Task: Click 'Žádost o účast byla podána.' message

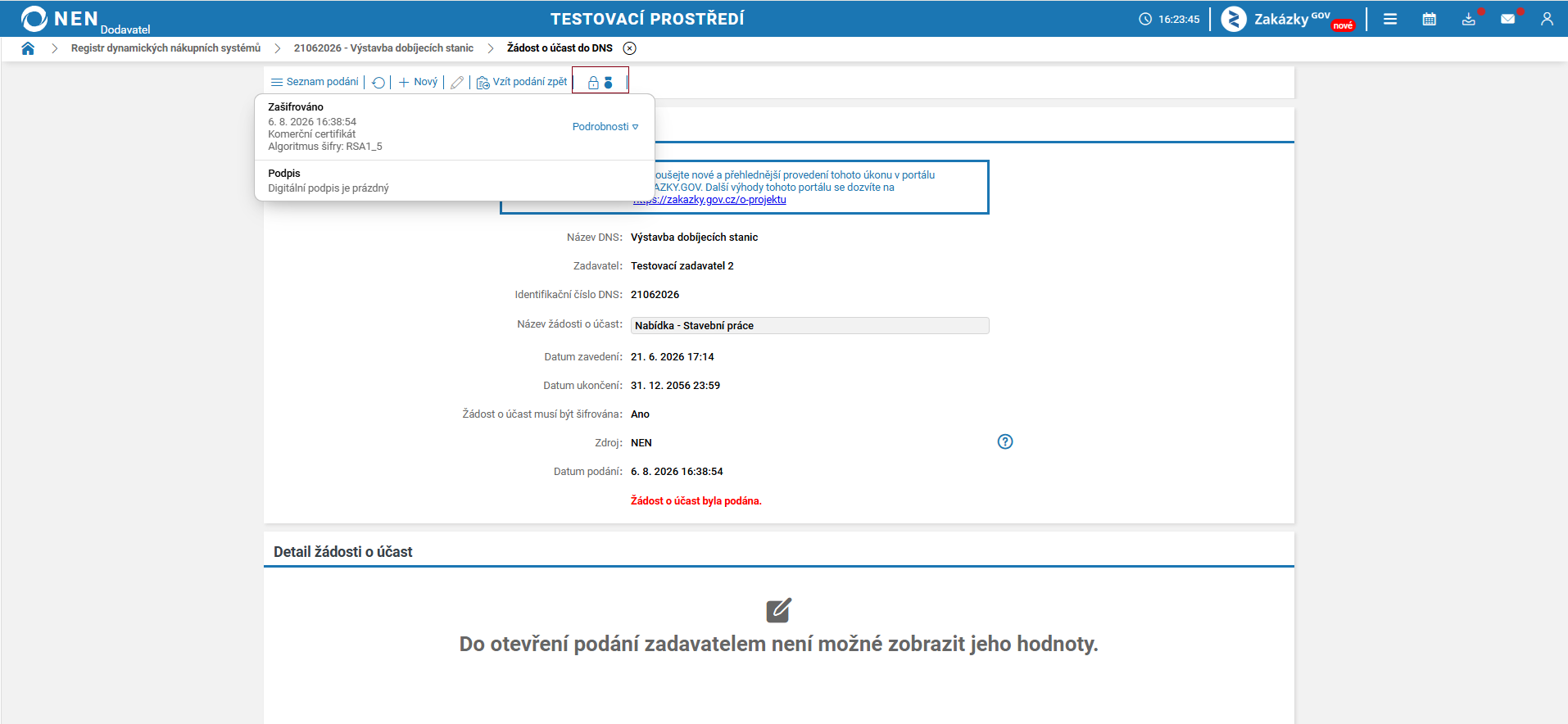Action: click(x=696, y=501)
